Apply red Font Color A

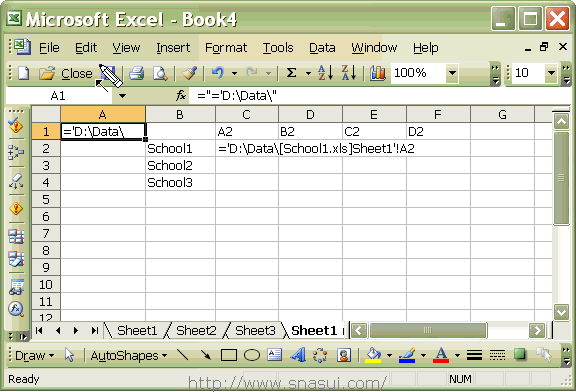coord(441,355)
